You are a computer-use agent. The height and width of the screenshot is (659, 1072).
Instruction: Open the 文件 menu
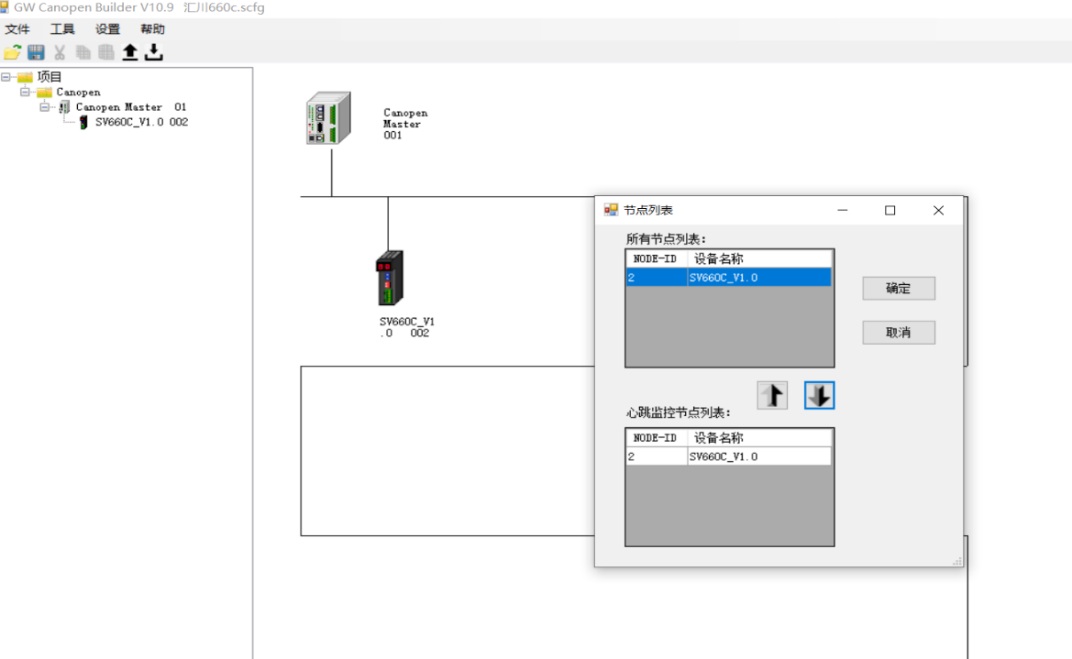17,29
